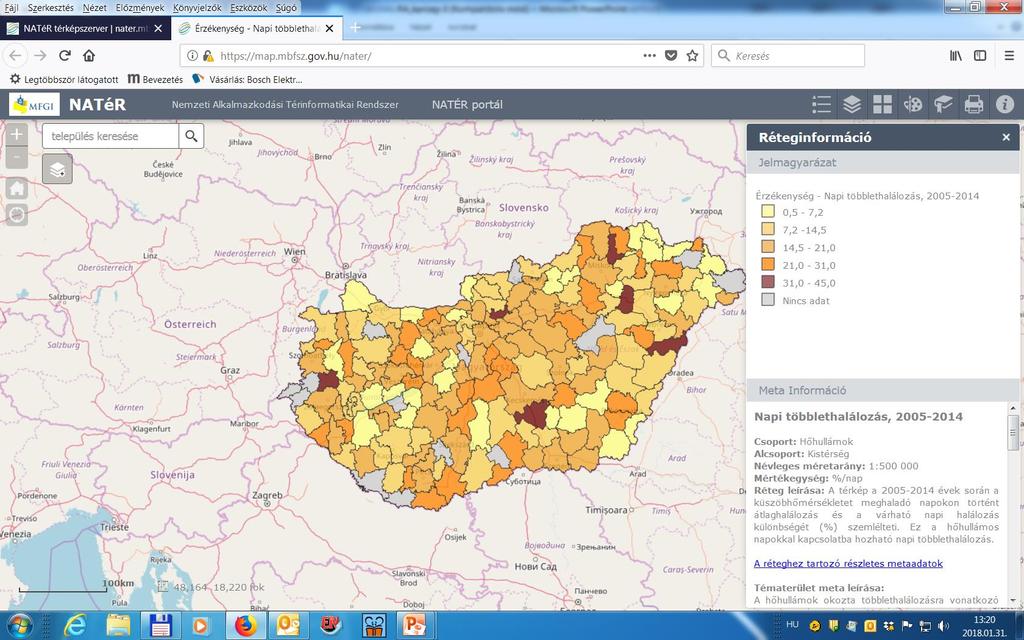Open the Előzmények menu
This screenshot has width=1024, height=640.
pos(140,8)
